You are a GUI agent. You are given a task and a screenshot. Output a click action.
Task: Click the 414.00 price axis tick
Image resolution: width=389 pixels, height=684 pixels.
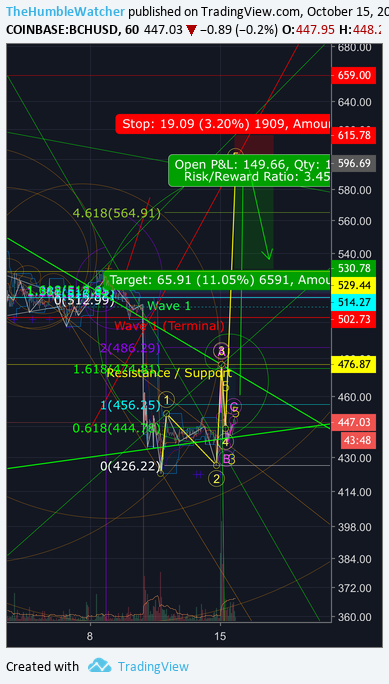355,492
